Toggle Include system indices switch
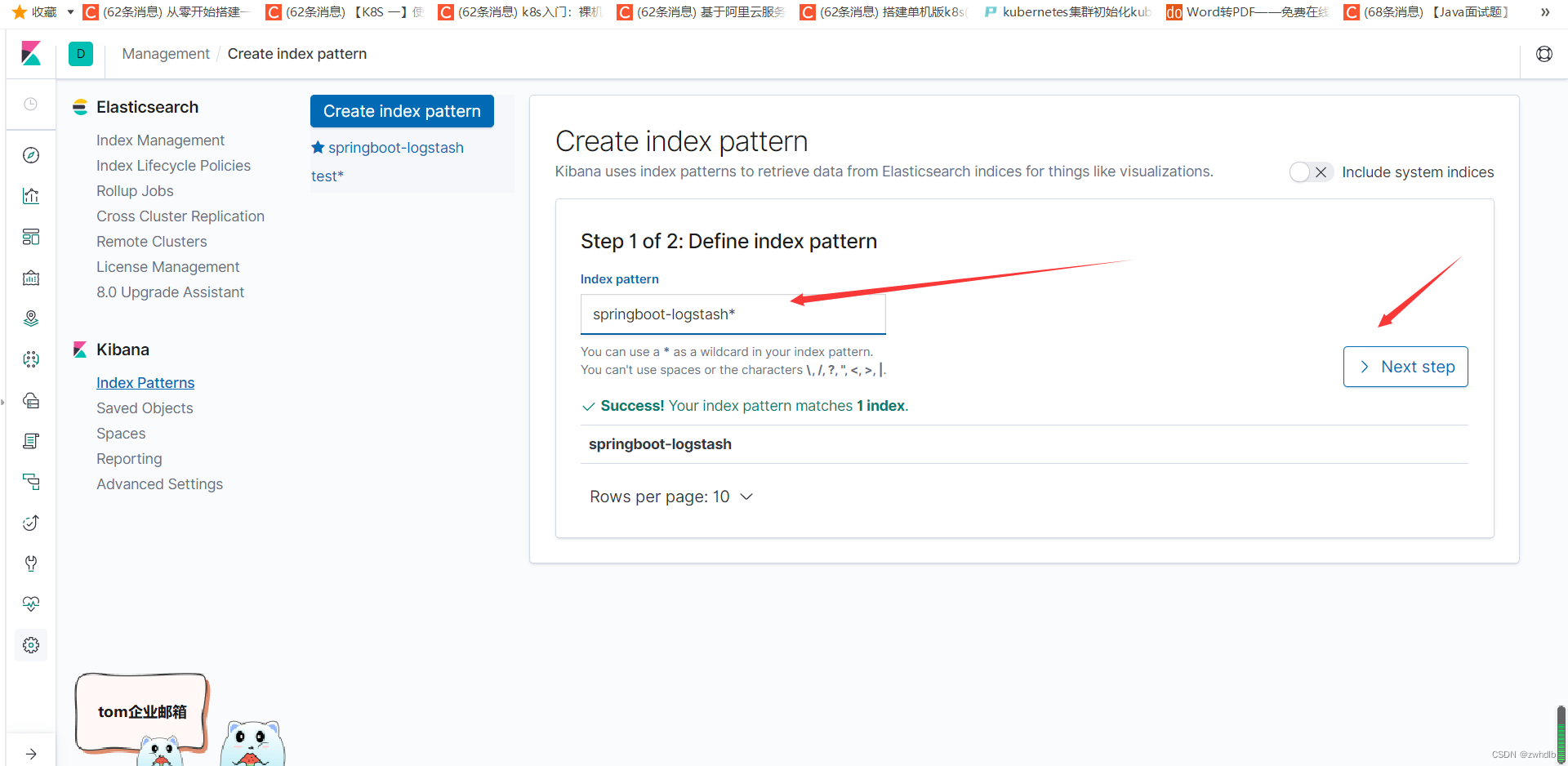 pyautogui.click(x=1312, y=172)
